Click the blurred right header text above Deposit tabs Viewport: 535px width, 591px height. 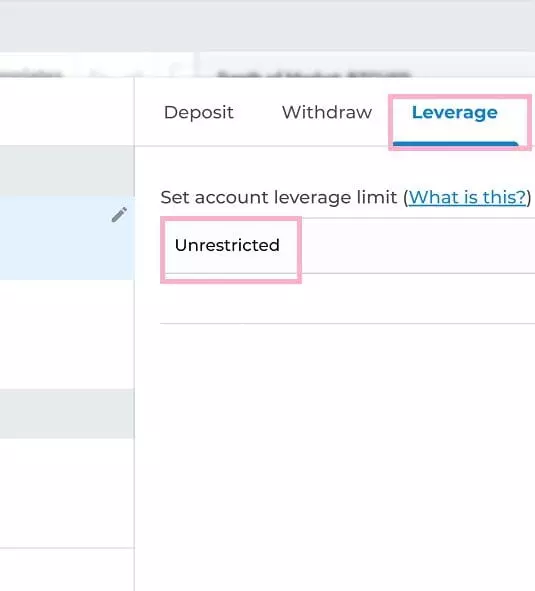pos(314,74)
